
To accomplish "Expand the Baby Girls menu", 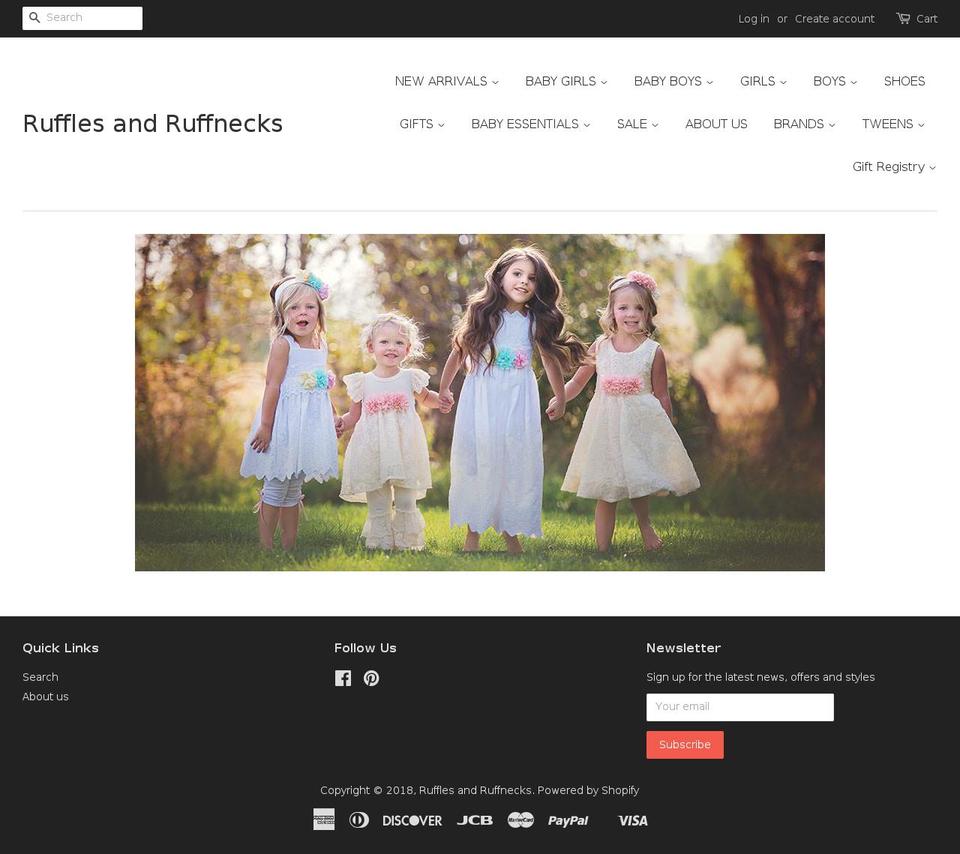I will [566, 81].
